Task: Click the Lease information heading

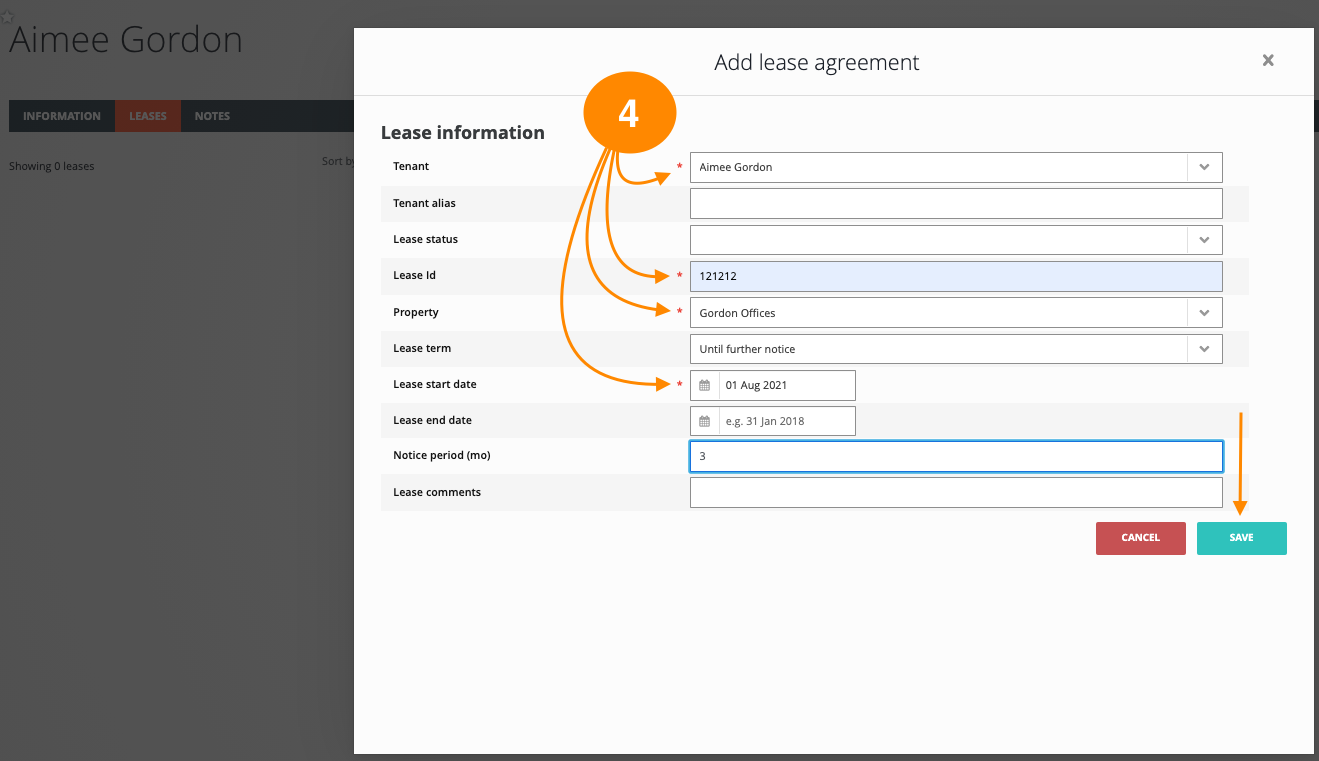Action: click(x=463, y=132)
